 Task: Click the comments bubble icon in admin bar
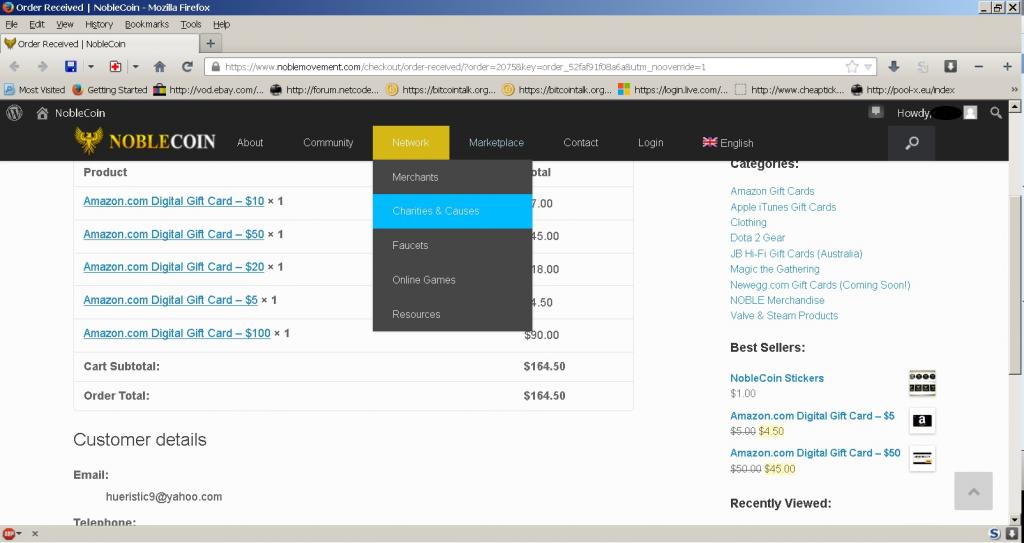click(876, 112)
